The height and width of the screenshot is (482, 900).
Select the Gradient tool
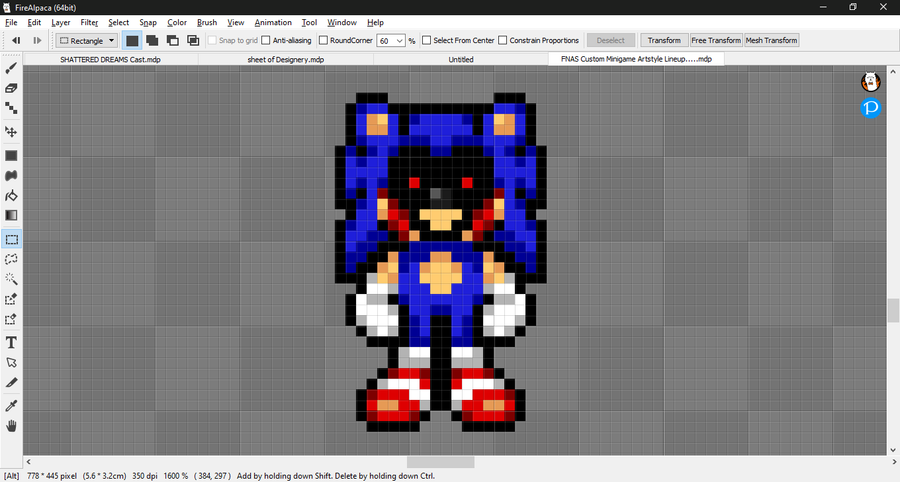pos(11,215)
